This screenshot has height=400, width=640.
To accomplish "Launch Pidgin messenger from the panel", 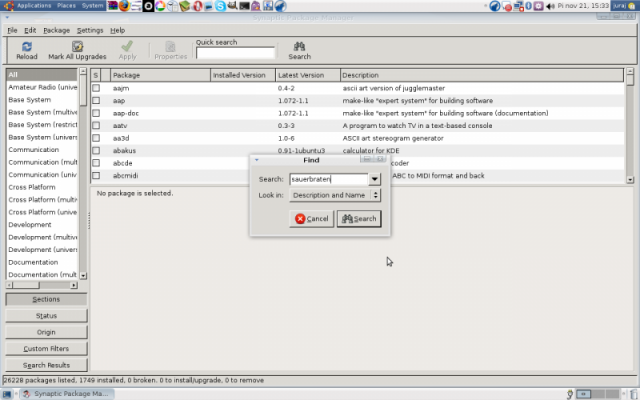I will tap(256, 6).
